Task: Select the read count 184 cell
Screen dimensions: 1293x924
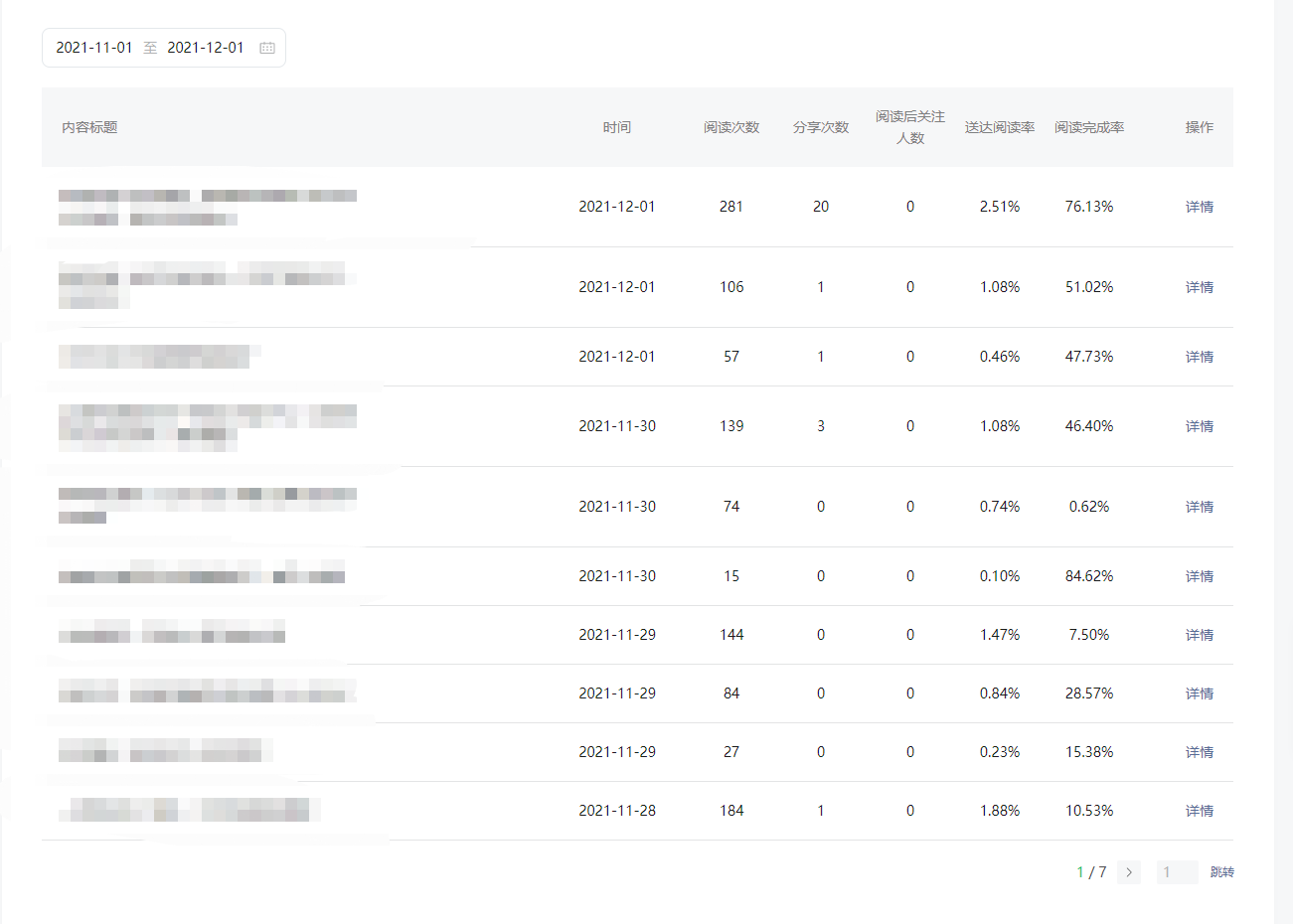Action: [731, 811]
